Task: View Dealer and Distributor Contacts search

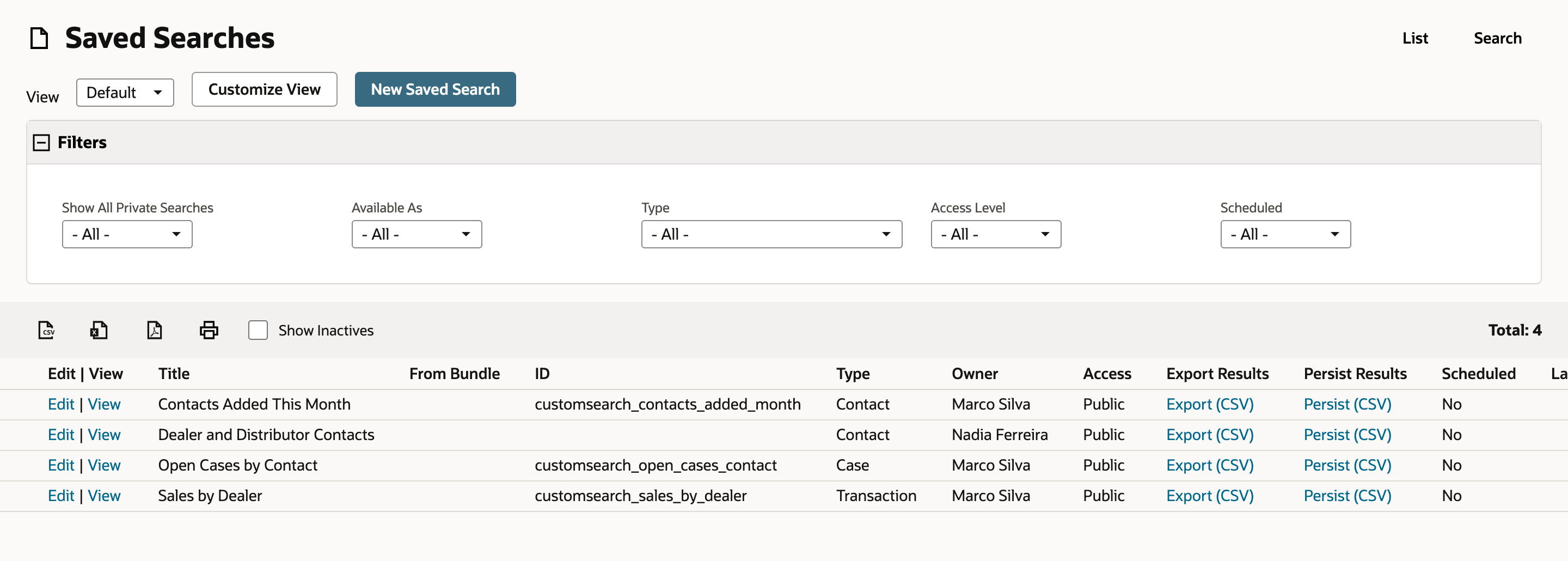Action: click(104, 435)
